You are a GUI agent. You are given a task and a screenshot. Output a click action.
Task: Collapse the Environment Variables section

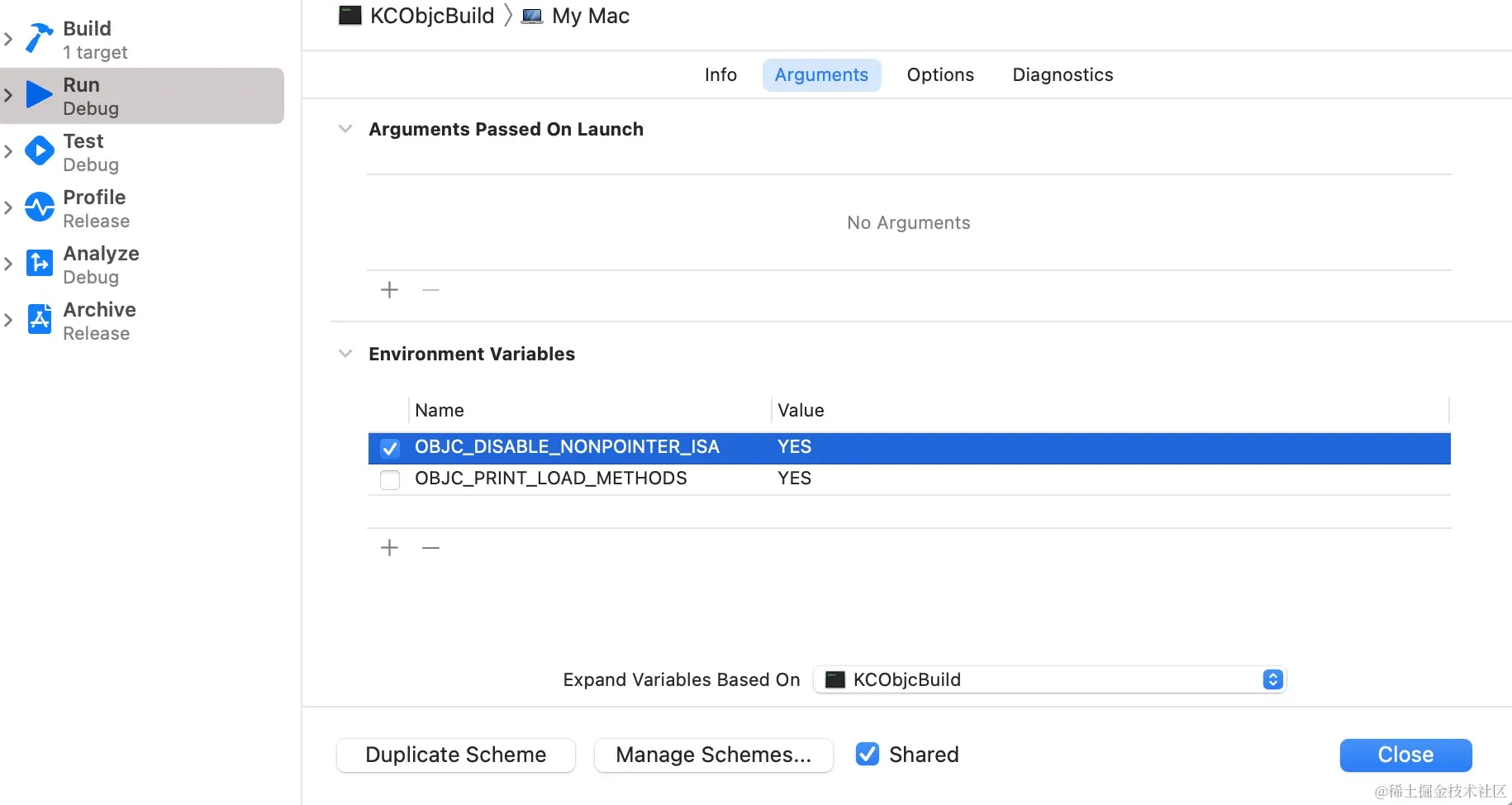tap(345, 354)
